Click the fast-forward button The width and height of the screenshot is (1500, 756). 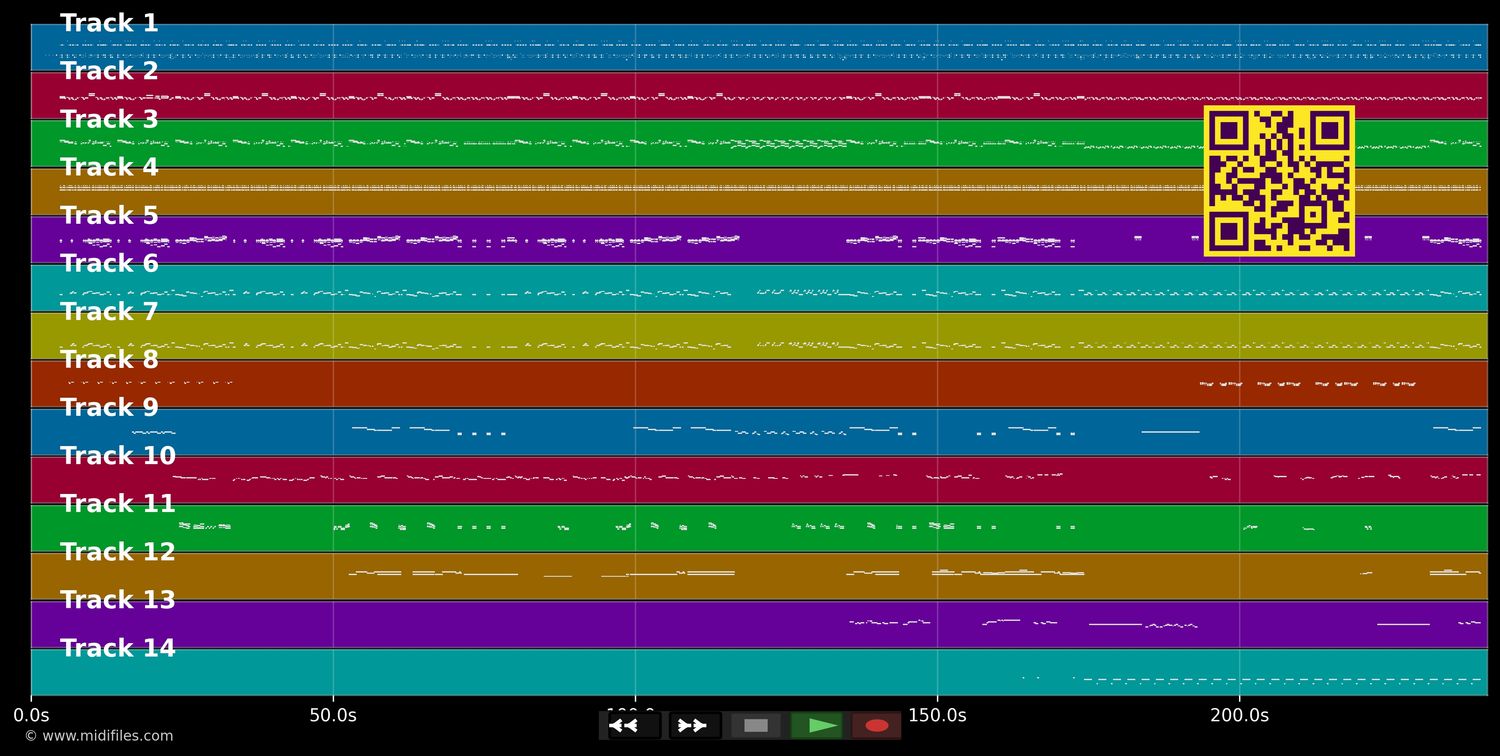pos(695,725)
